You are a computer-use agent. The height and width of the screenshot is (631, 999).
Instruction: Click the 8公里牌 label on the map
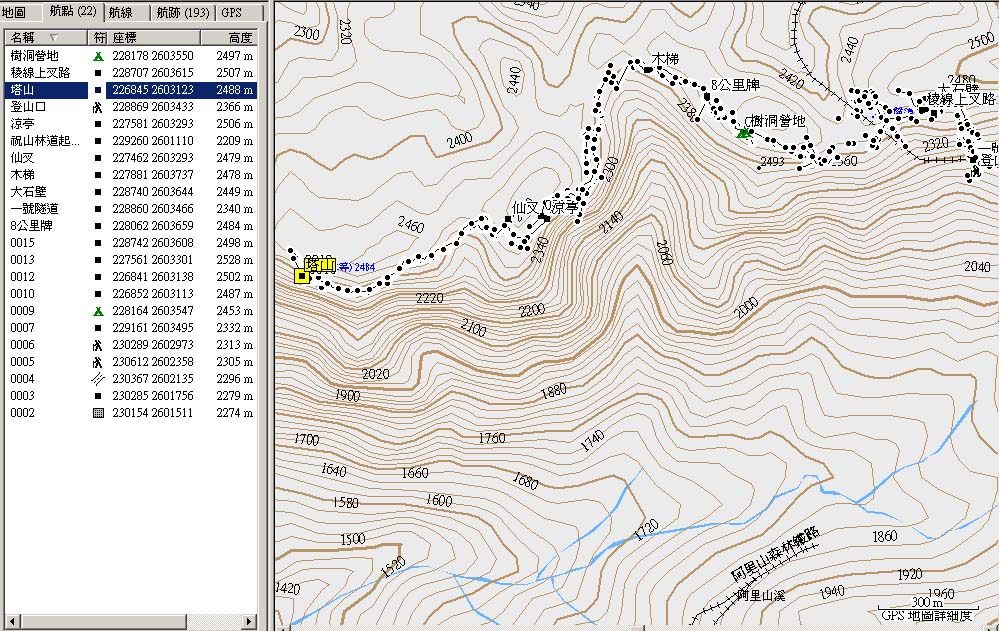pos(735,85)
